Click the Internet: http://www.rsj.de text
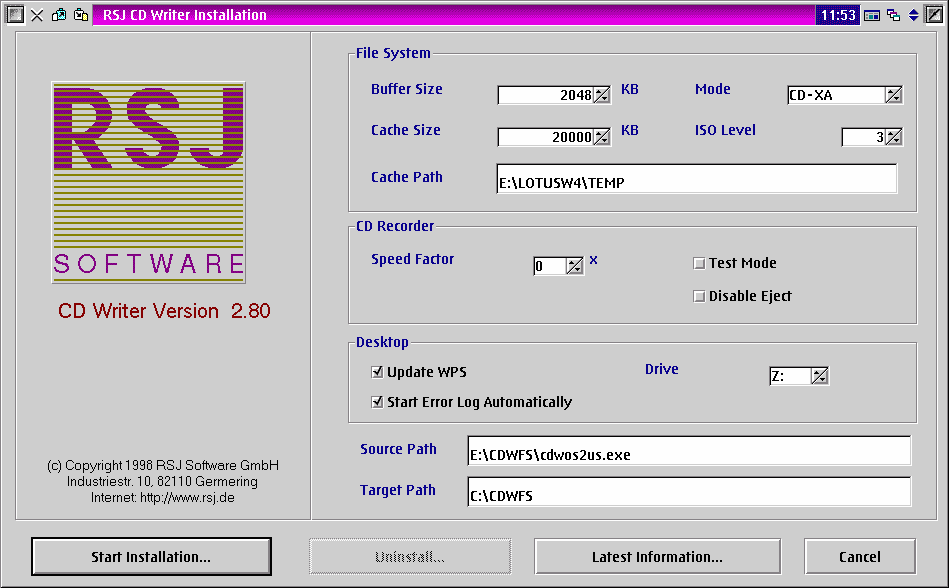This screenshot has height=588, width=949. pos(163,498)
